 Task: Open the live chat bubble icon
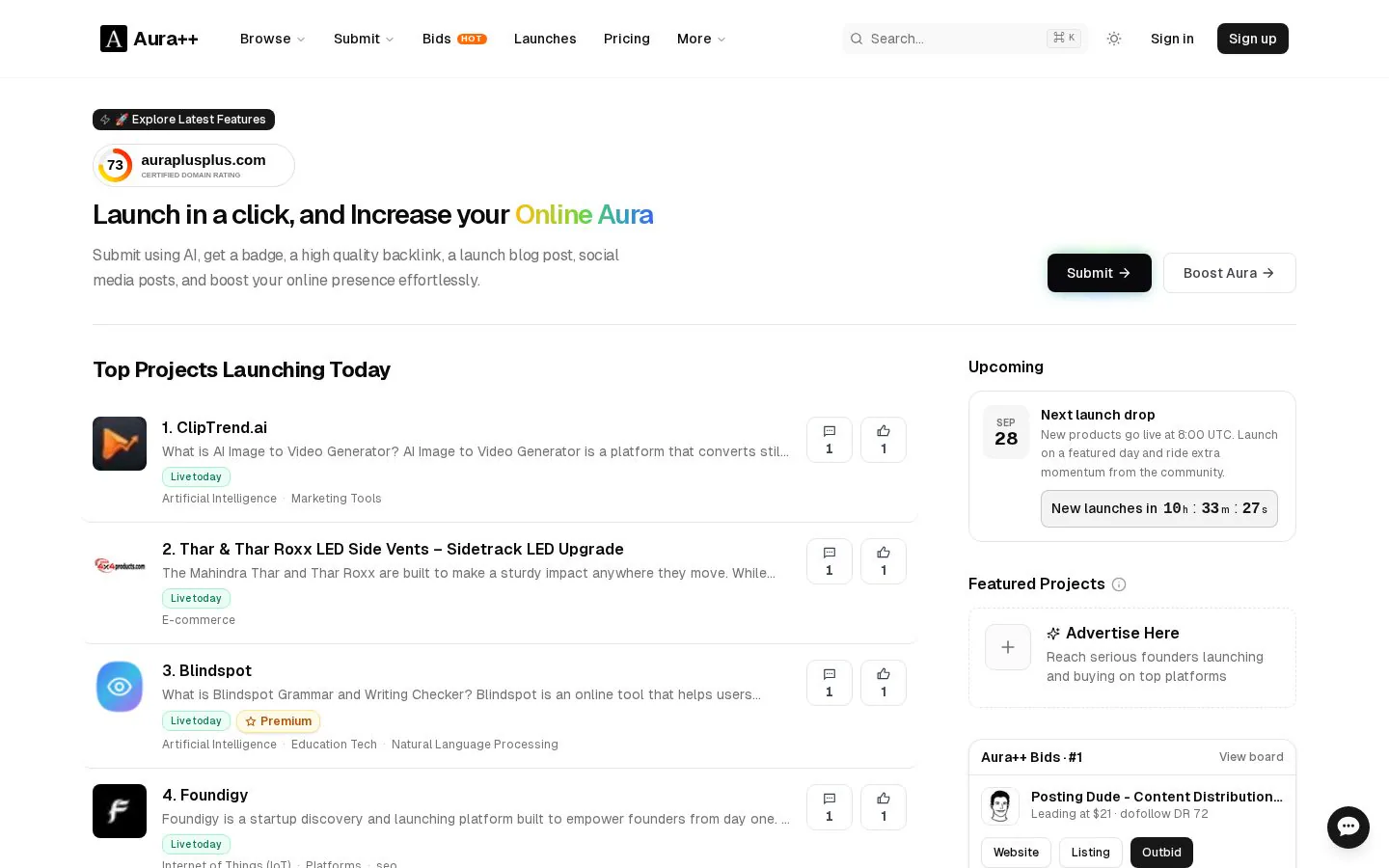coord(1348,827)
